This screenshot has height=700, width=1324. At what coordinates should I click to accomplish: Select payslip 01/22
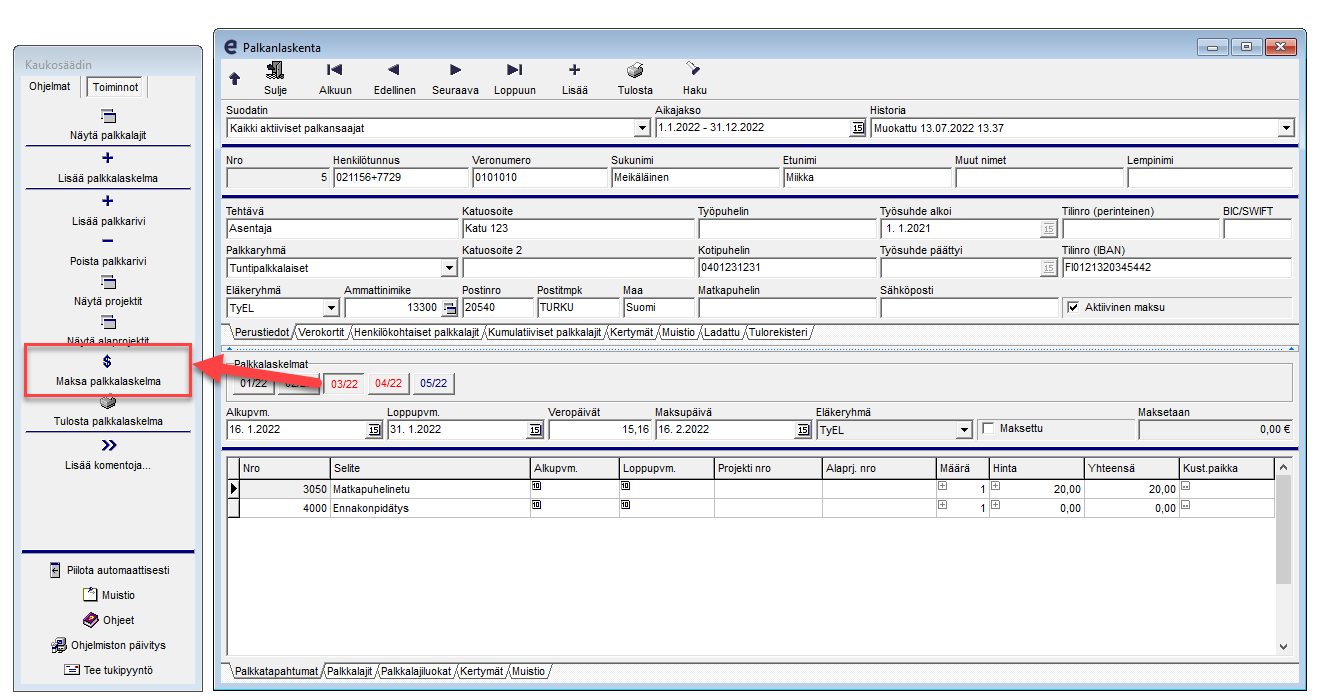(254, 383)
